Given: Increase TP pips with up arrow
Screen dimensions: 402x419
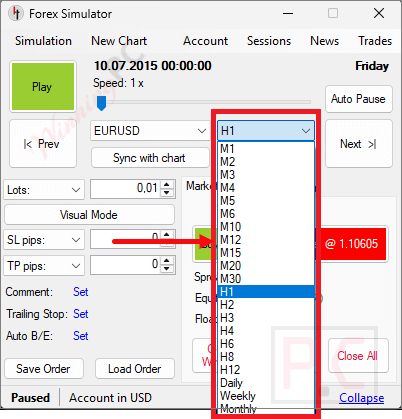Looking at the screenshot, I should pyautogui.click(x=167, y=261).
